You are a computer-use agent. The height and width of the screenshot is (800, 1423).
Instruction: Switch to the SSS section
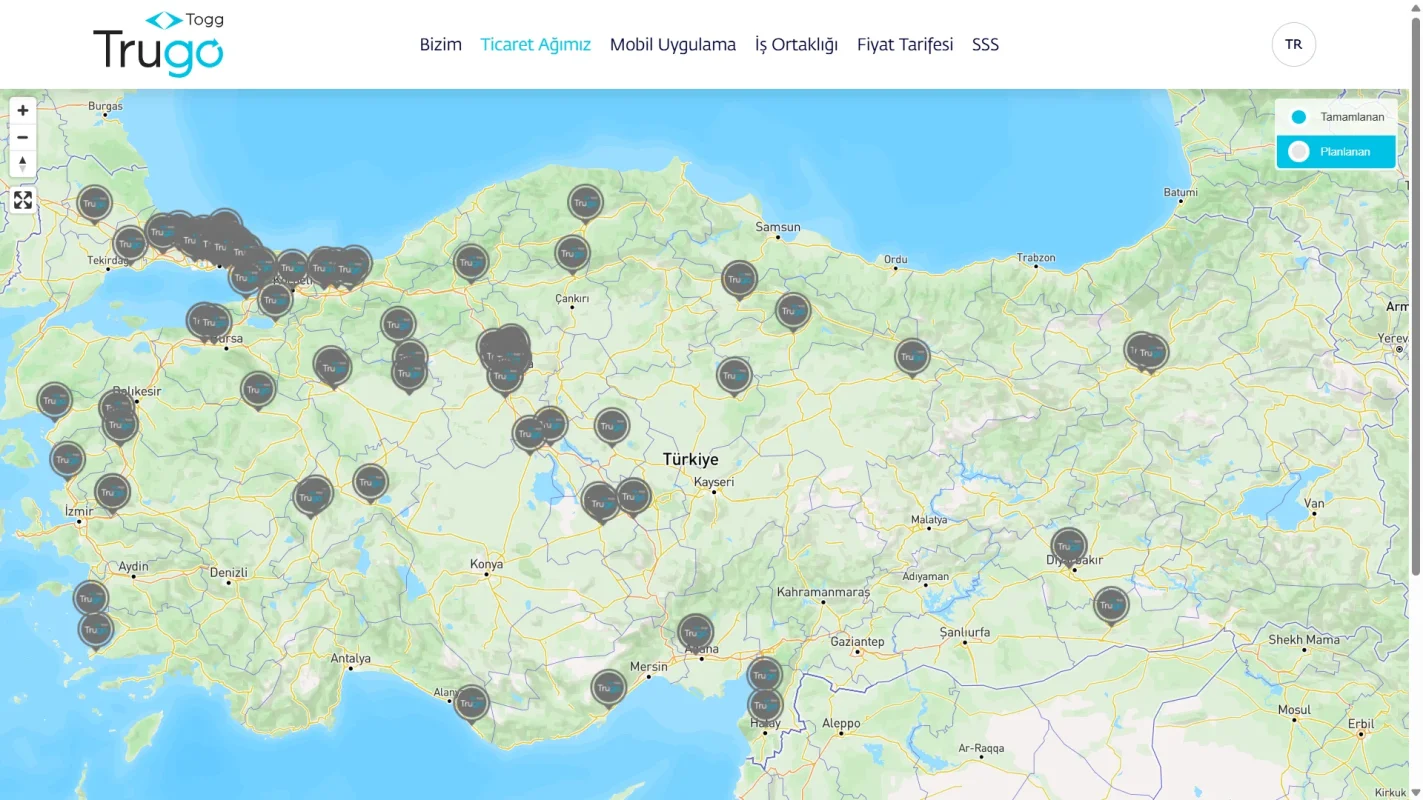985,44
